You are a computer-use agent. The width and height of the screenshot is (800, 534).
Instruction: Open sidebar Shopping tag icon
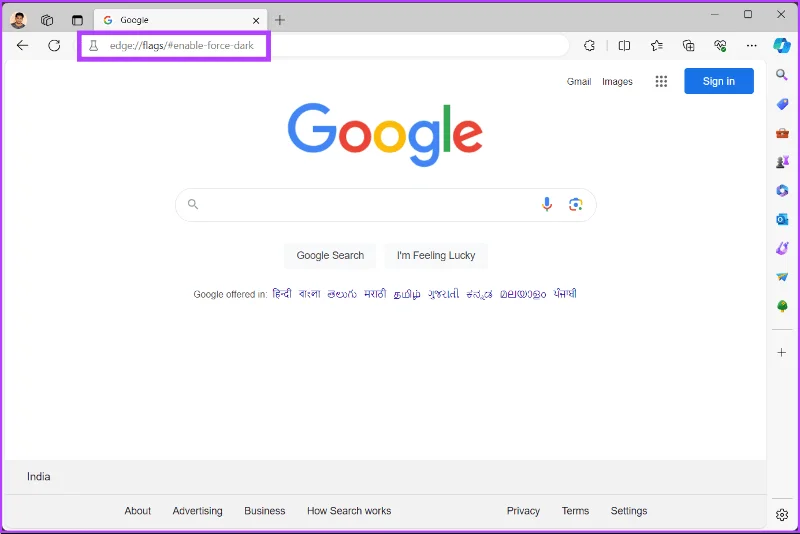[x=782, y=104]
